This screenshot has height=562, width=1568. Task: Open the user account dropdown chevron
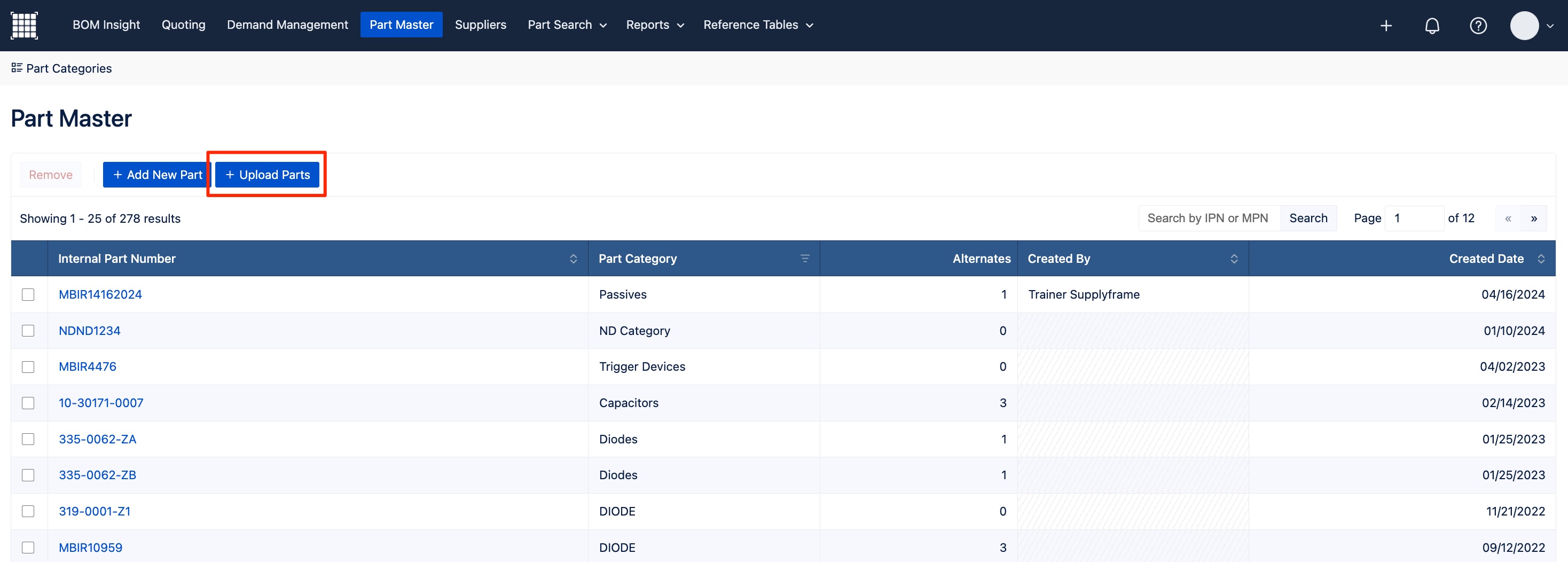1550,26
